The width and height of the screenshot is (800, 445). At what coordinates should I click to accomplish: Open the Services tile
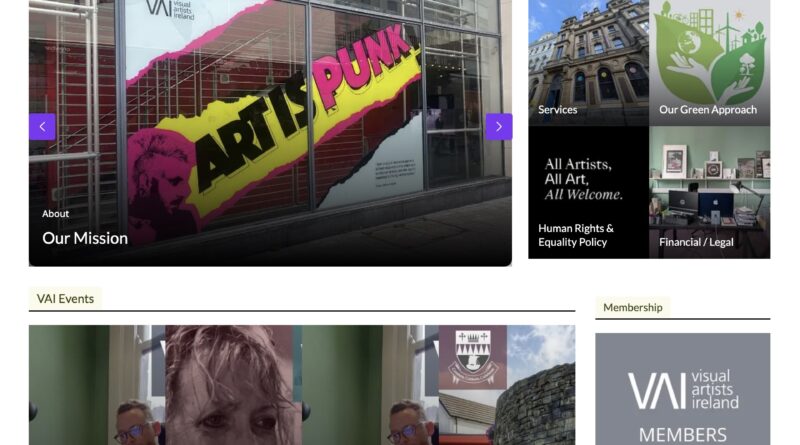(588, 63)
